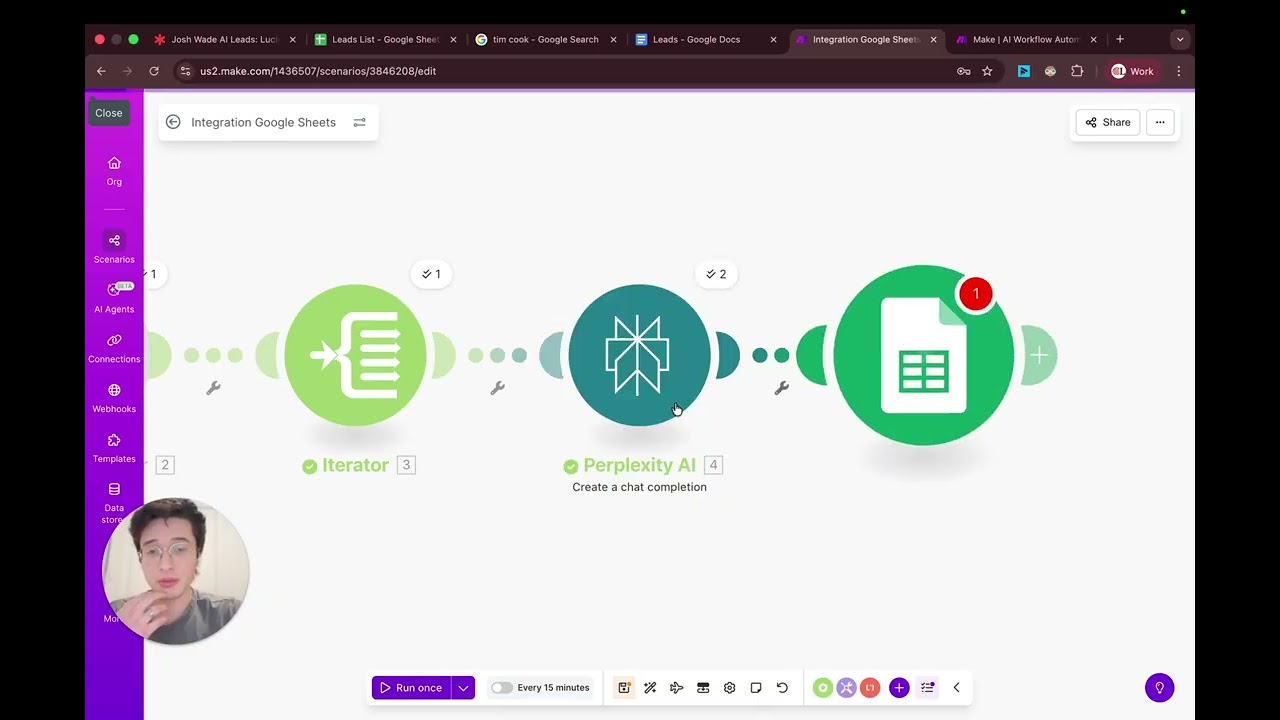The height and width of the screenshot is (720, 1280).
Task: Open Chrome three-dot menu
Action: 1179,71
